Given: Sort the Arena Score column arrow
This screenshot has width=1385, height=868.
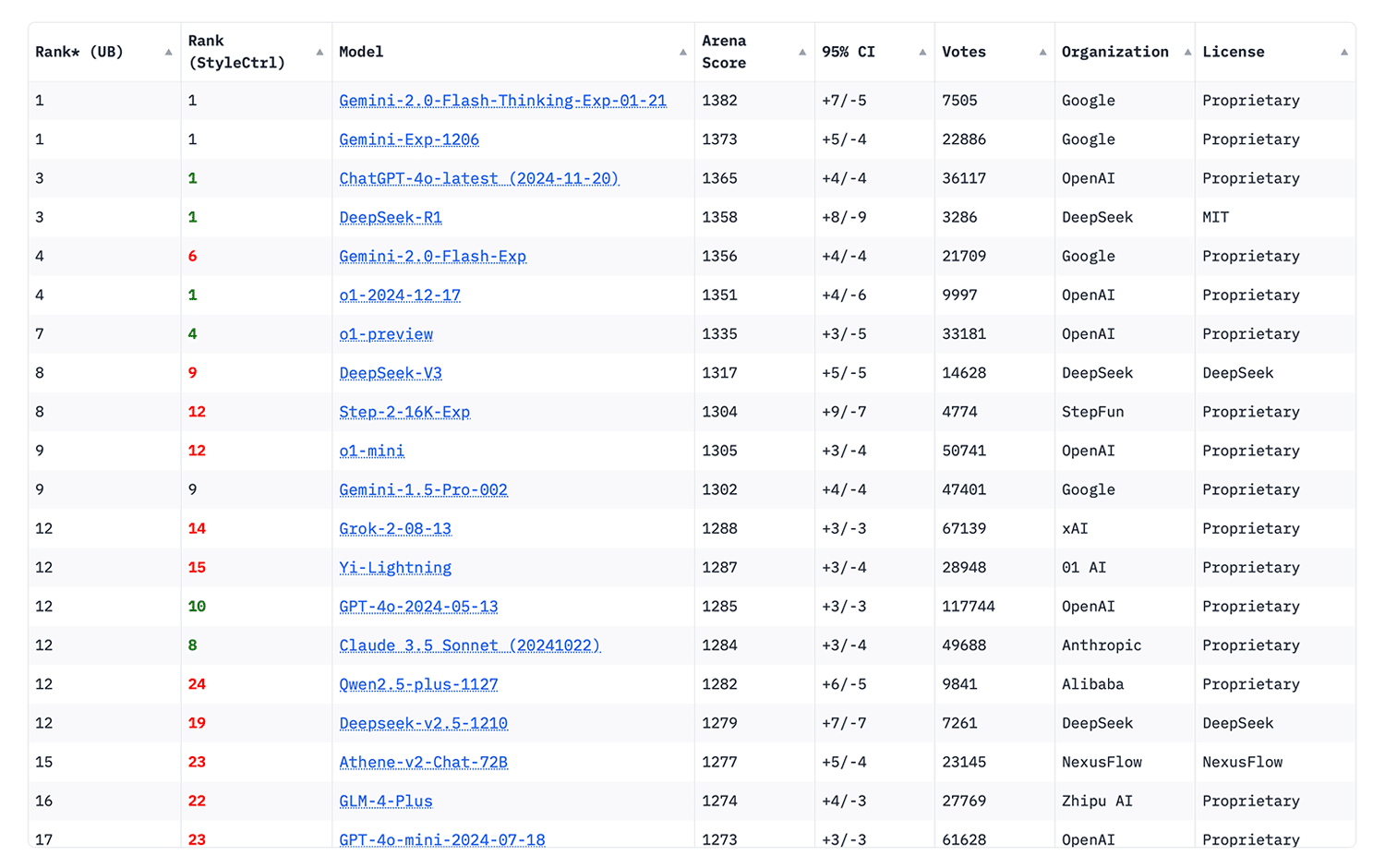Looking at the screenshot, I should click(801, 53).
